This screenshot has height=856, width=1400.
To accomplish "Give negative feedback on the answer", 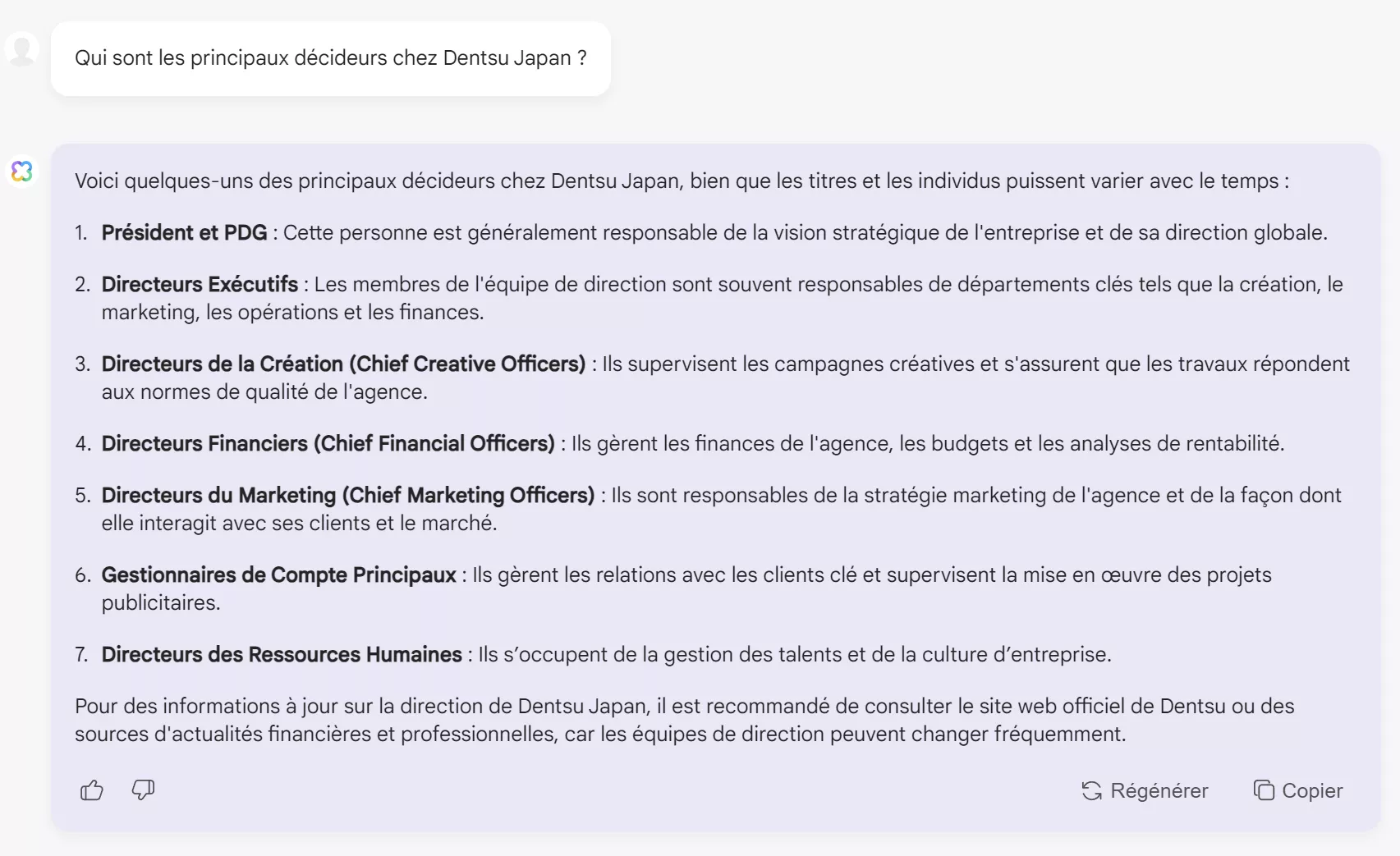I will point(141,790).
